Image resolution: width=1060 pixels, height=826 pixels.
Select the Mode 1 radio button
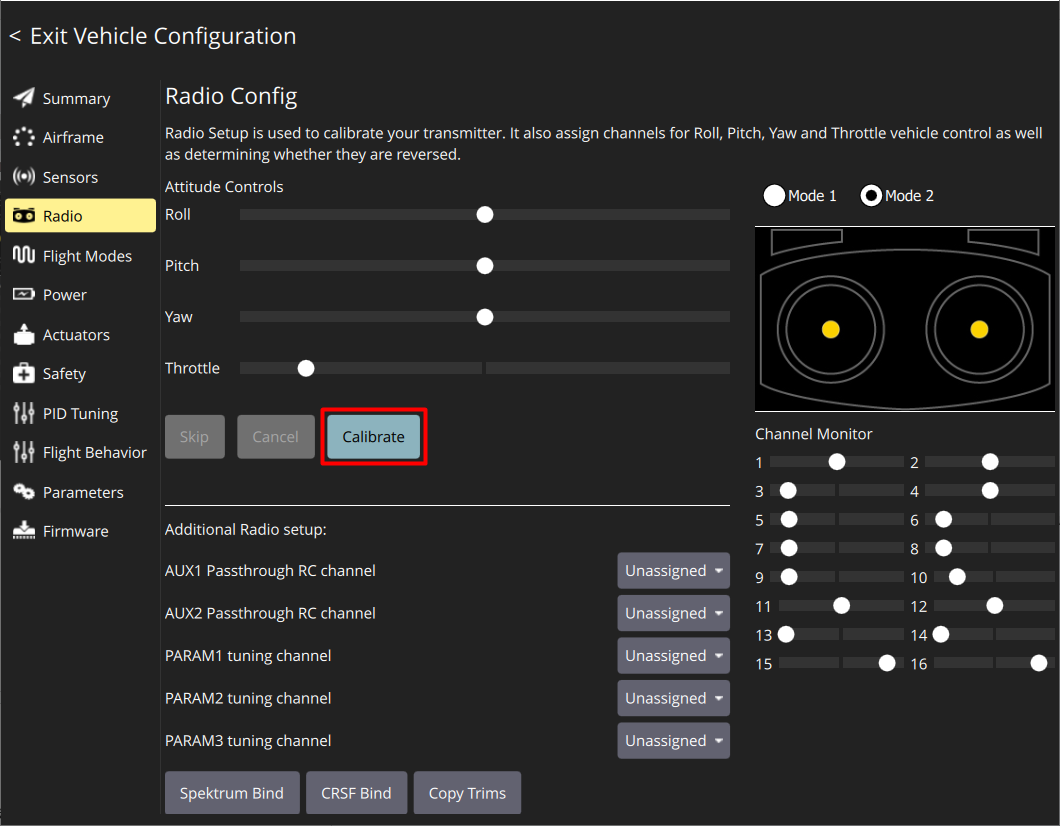(x=774, y=195)
